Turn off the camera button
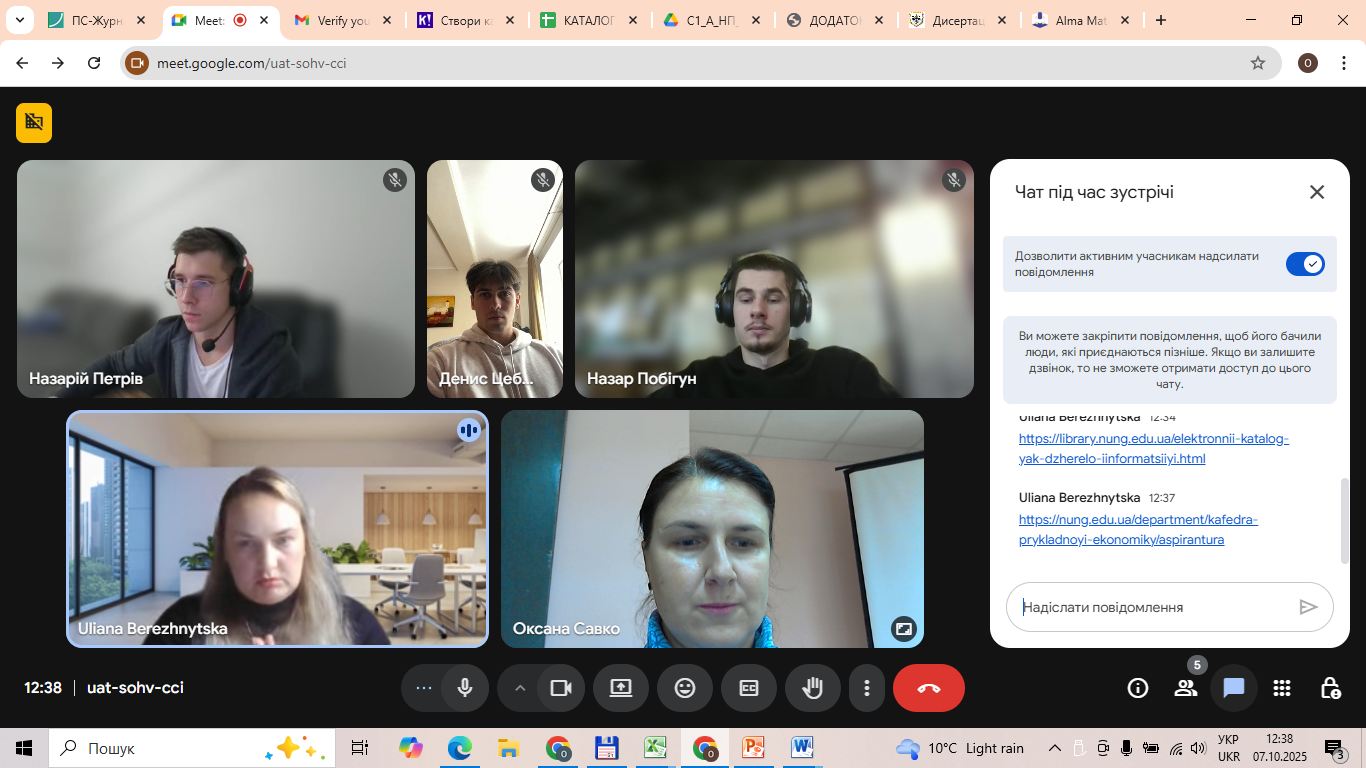 click(561, 688)
